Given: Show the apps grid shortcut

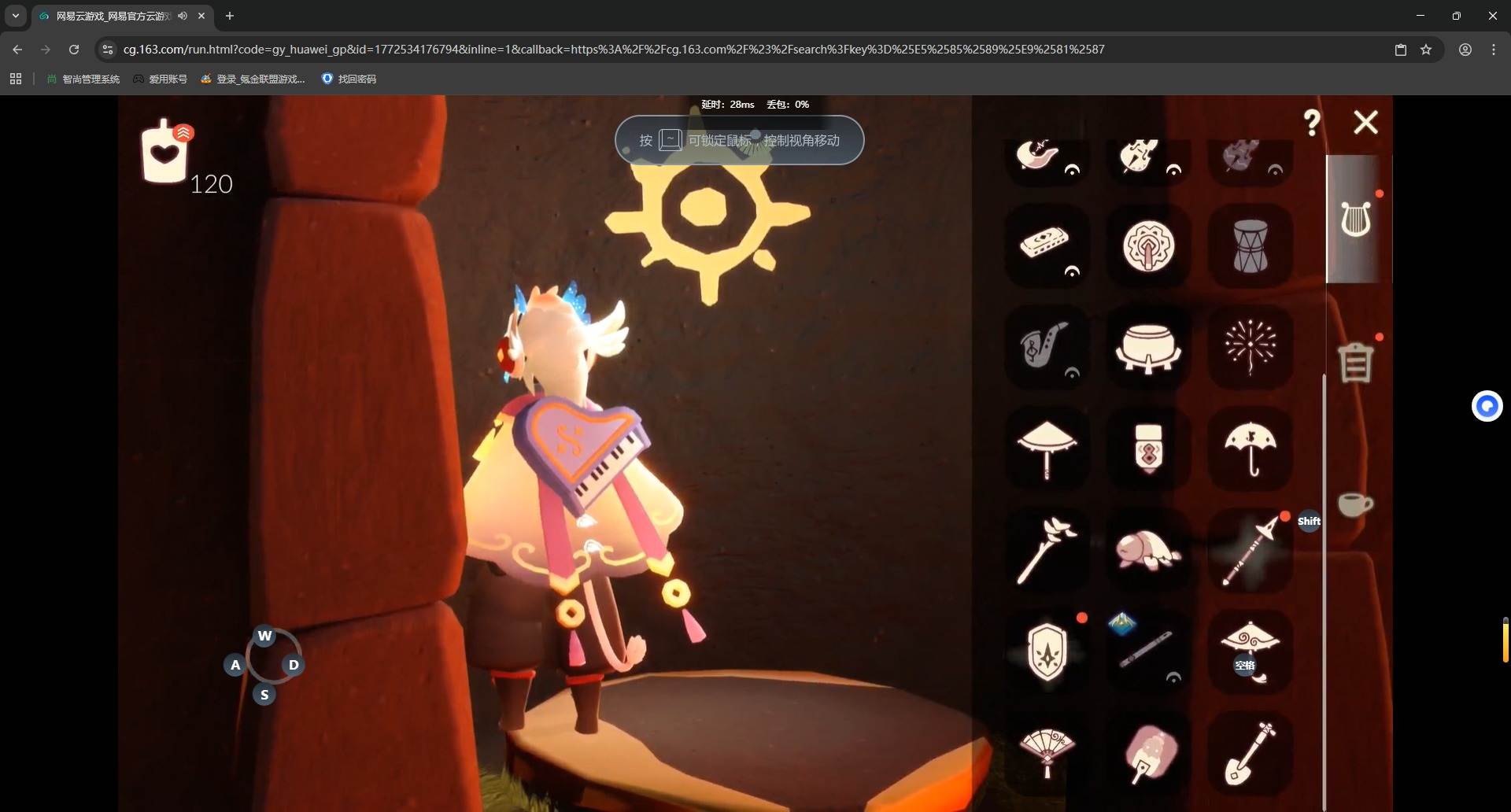Looking at the screenshot, I should click(16, 79).
